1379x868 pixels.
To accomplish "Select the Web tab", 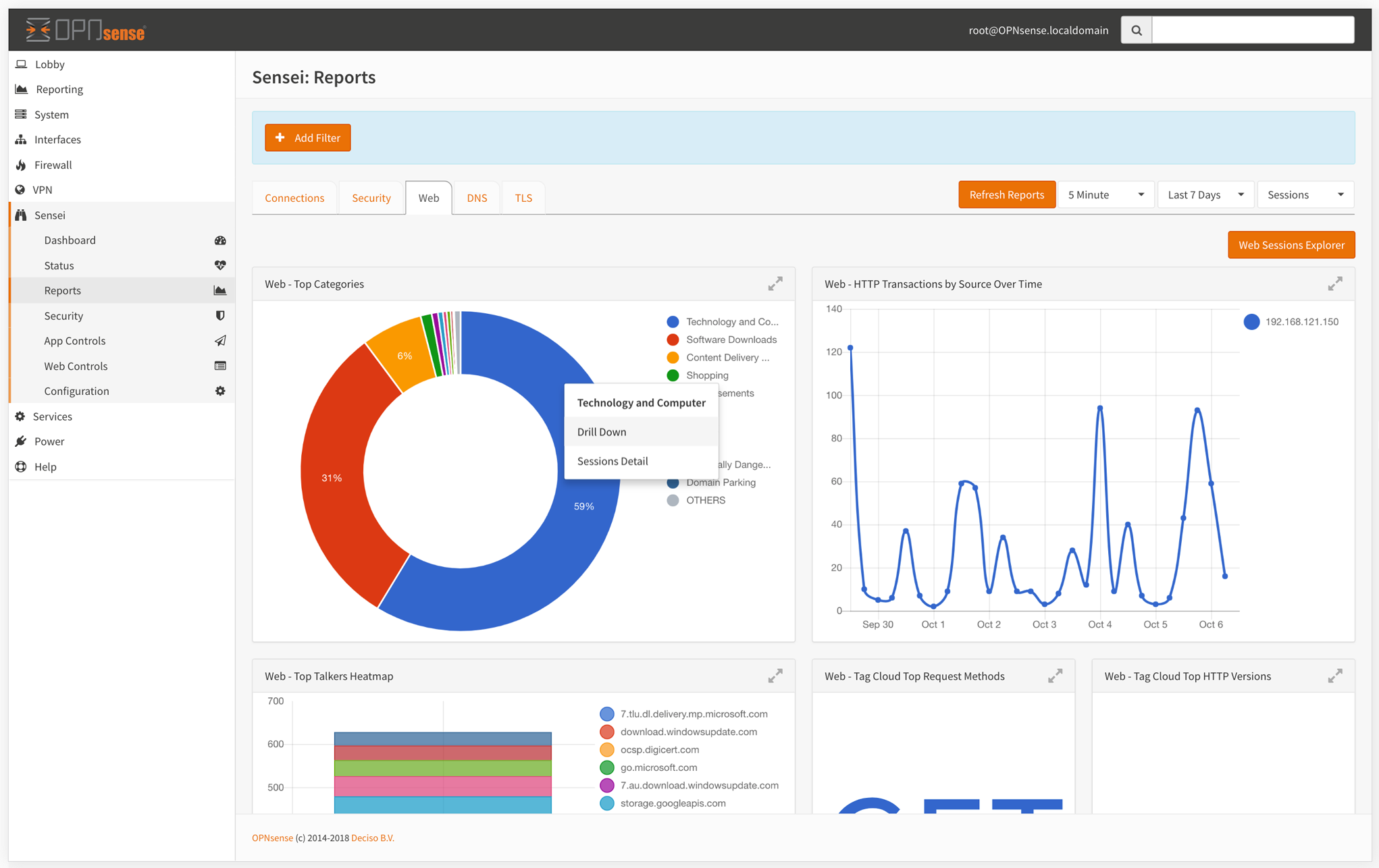I will coord(429,198).
